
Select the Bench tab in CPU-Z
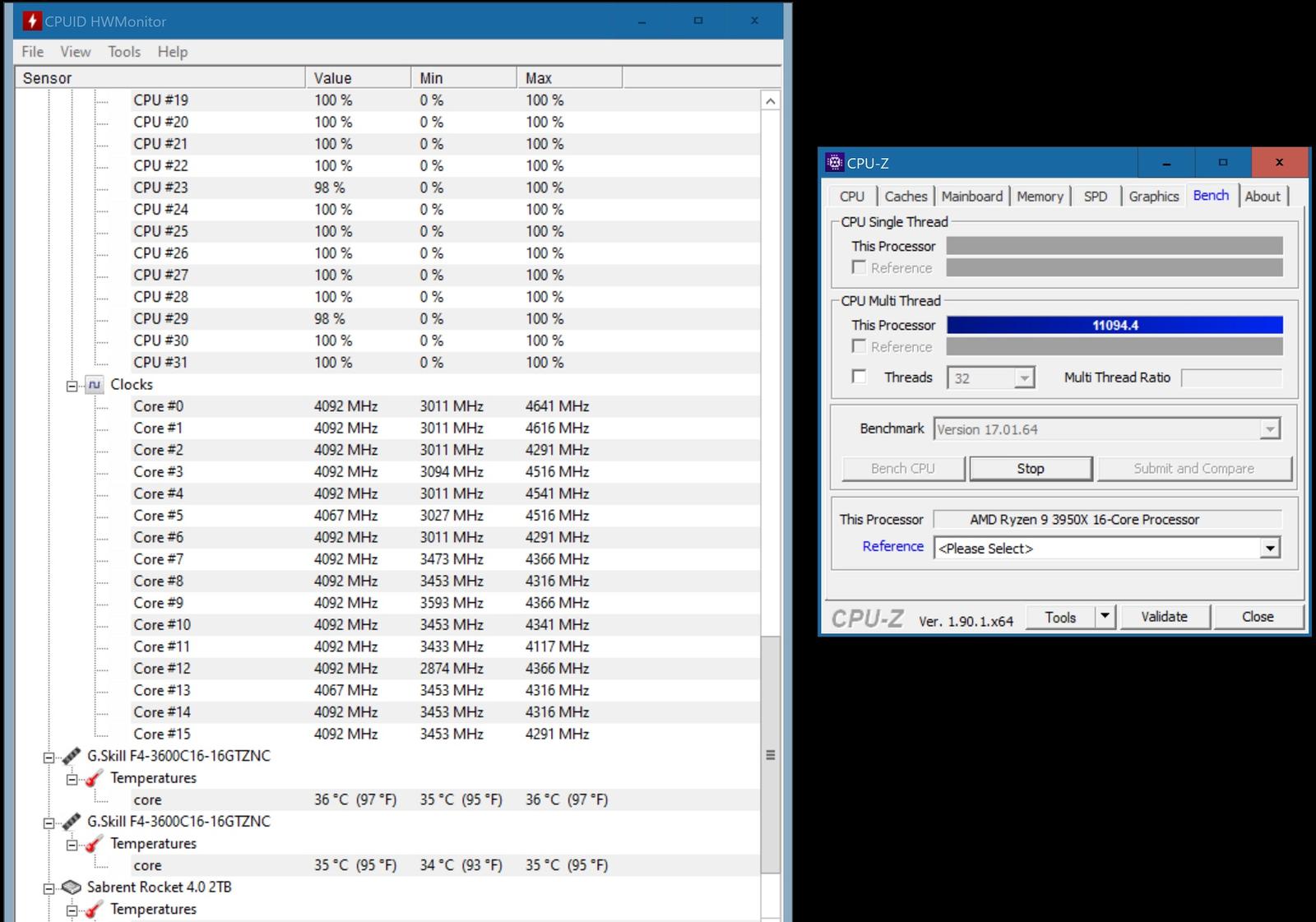tap(1211, 195)
